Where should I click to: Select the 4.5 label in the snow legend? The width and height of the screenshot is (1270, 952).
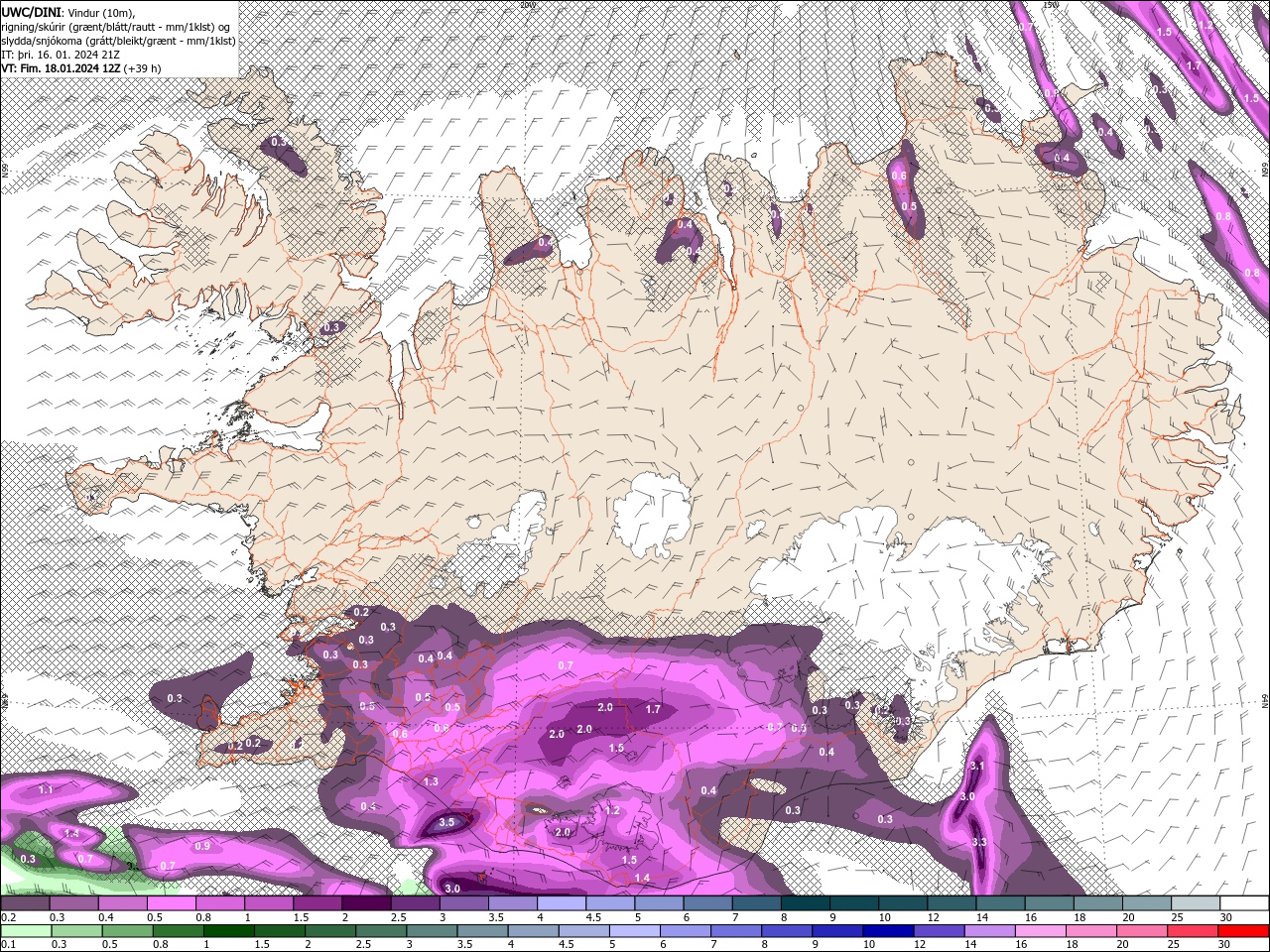pyautogui.click(x=593, y=917)
